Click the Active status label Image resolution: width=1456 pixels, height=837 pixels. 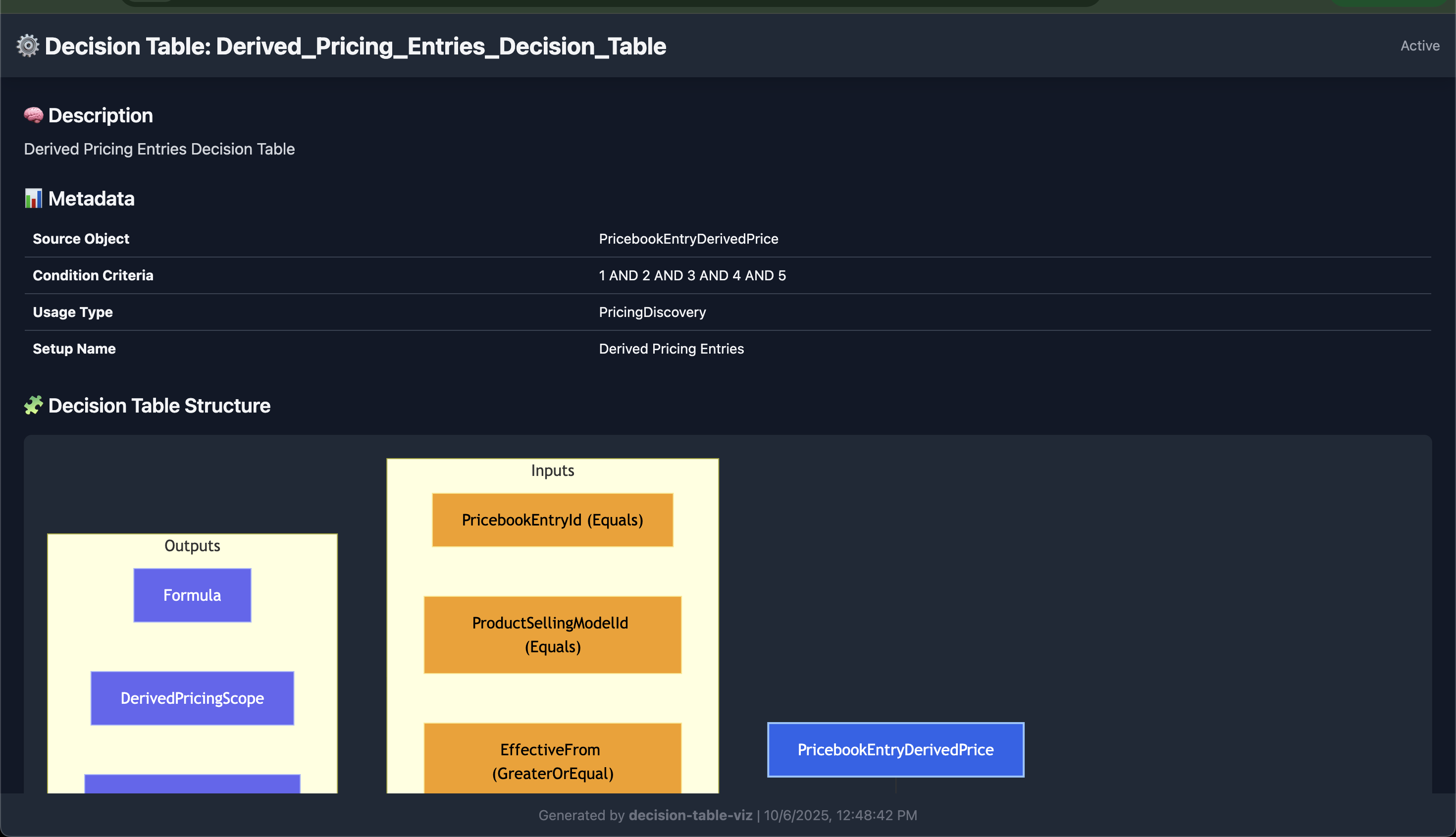pos(1419,46)
